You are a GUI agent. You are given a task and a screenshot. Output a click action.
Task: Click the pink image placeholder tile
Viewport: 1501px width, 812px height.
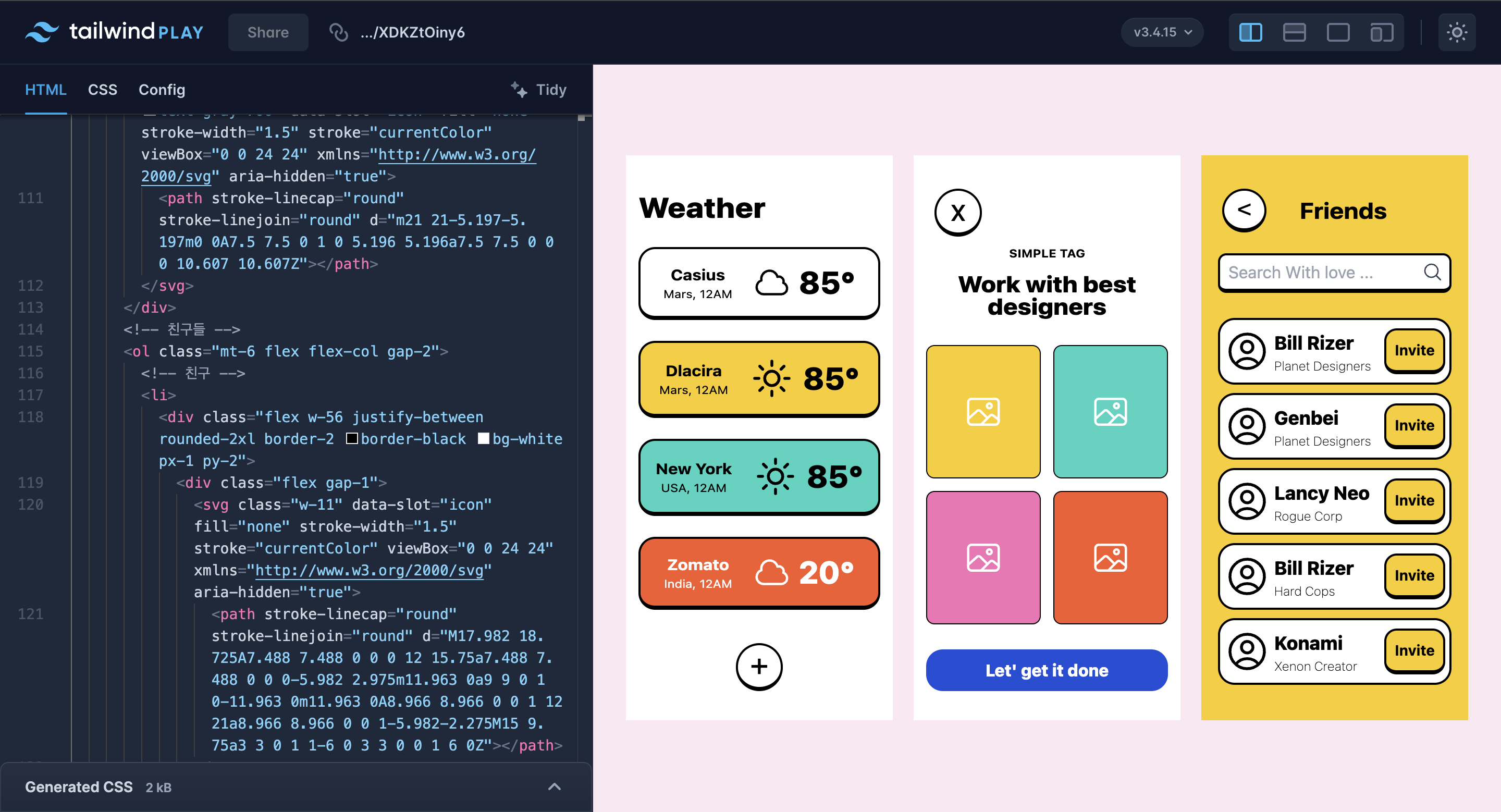tap(983, 558)
